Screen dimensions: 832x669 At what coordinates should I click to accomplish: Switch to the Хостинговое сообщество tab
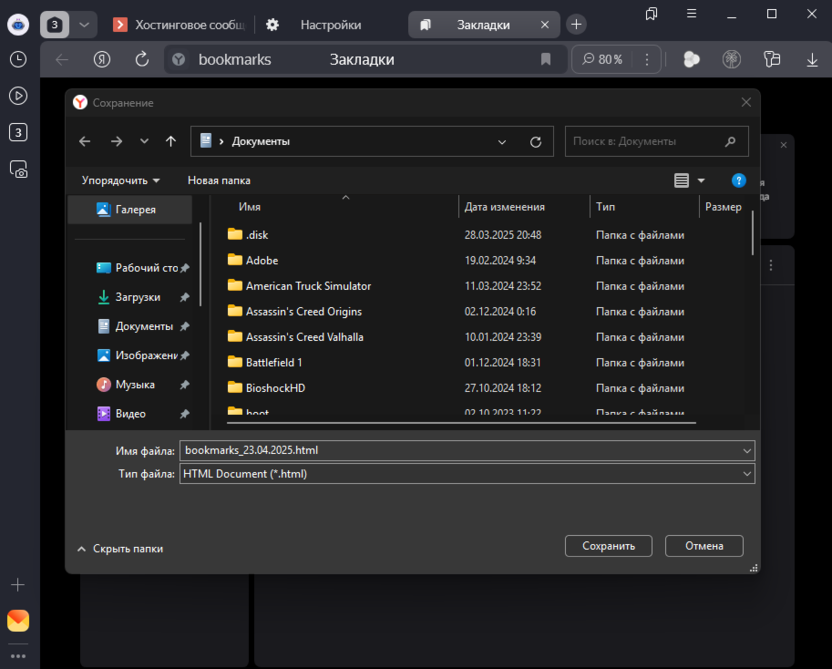click(180, 25)
